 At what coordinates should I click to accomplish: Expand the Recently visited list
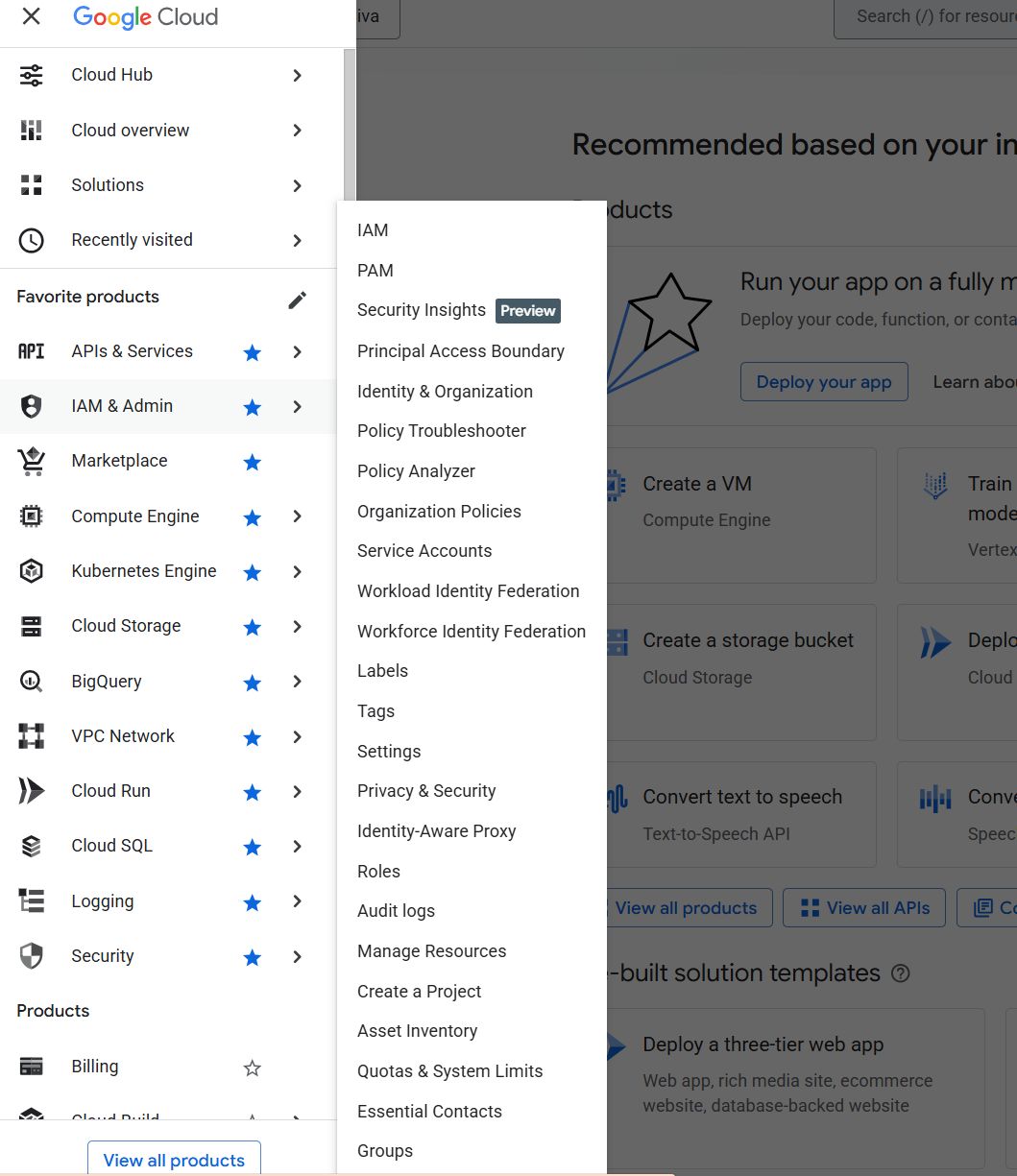(298, 240)
